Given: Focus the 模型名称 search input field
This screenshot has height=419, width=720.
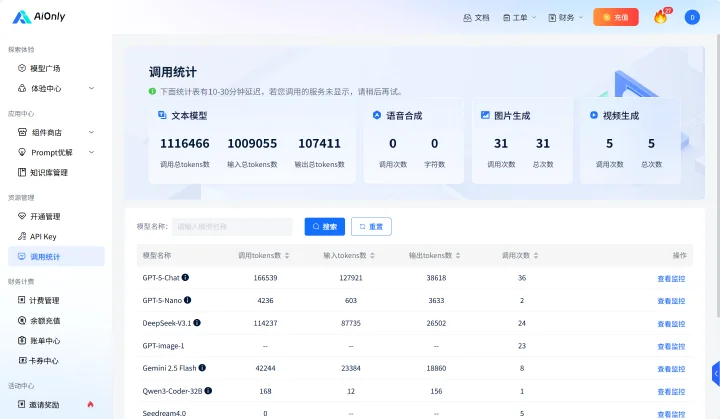Looking at the screenshot, I should click(x=232, y=226).
